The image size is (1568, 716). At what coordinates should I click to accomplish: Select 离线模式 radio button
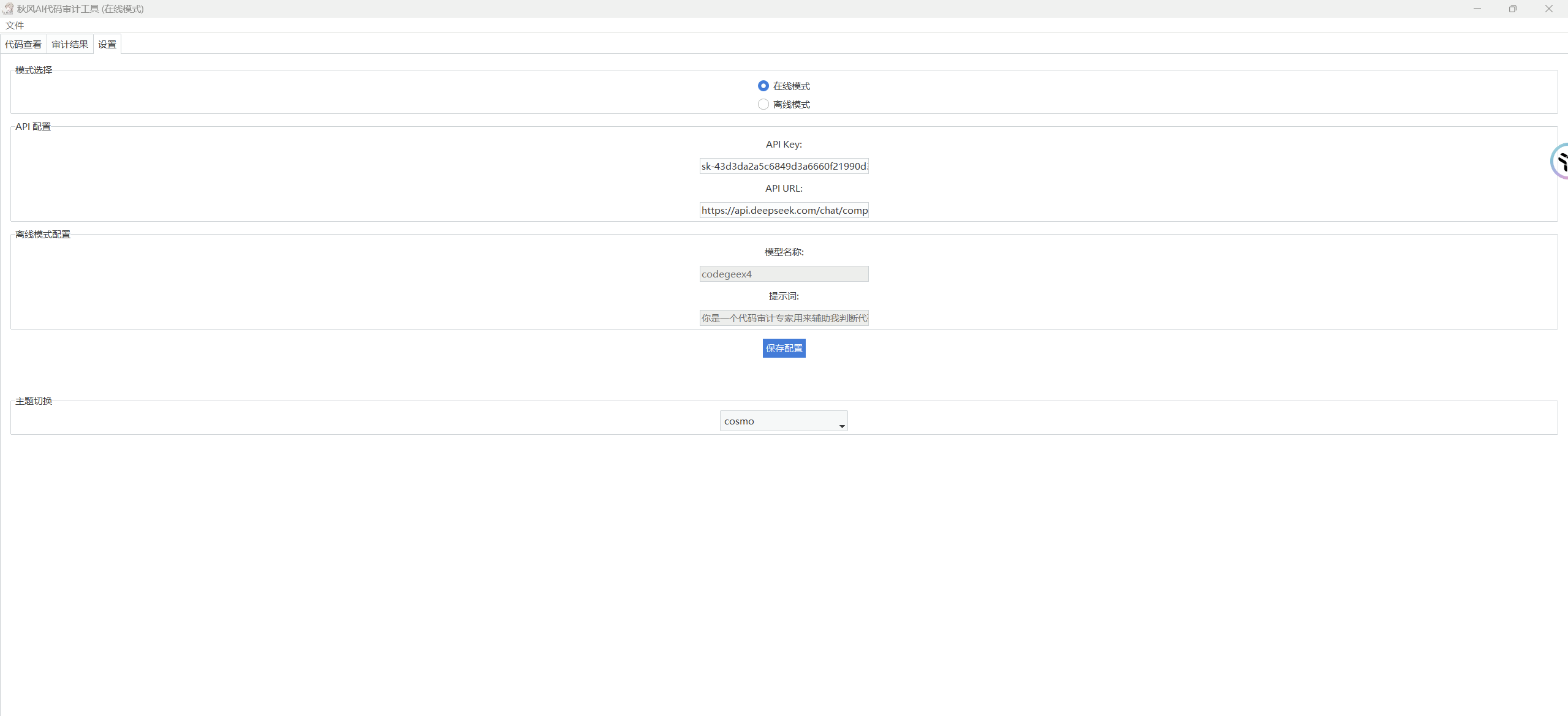coord(763,104)
